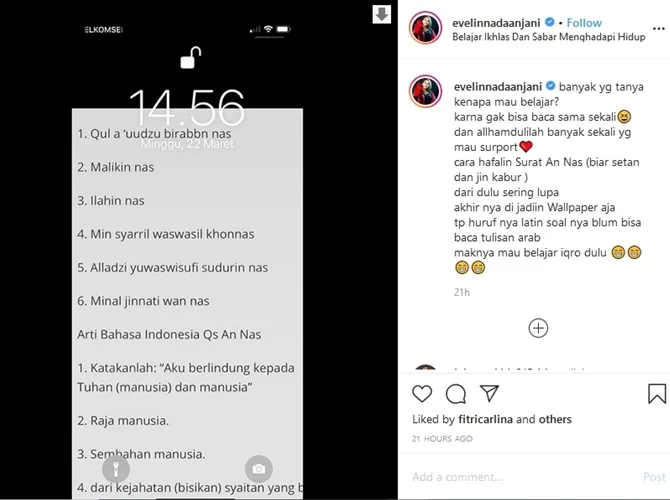
Task: Click the caption profile avatar
Action: point(426,91)
